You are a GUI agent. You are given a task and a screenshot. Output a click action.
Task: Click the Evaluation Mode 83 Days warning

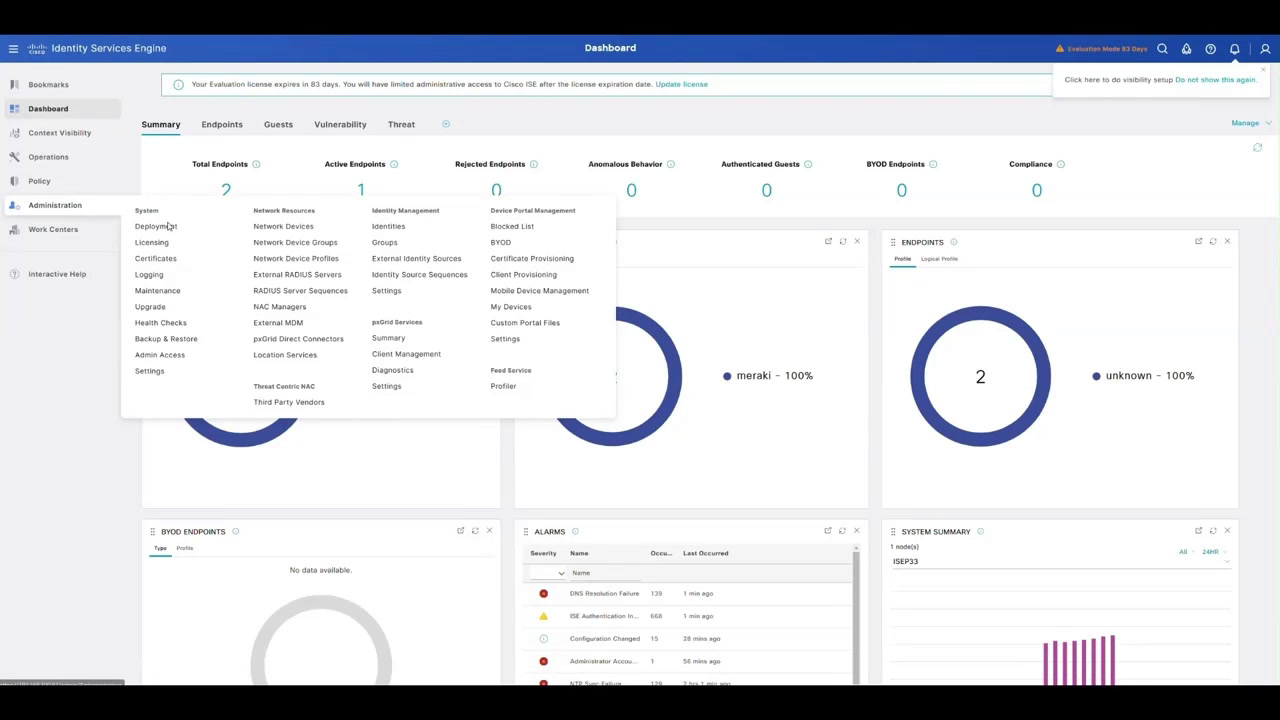tap(1101, 49)
